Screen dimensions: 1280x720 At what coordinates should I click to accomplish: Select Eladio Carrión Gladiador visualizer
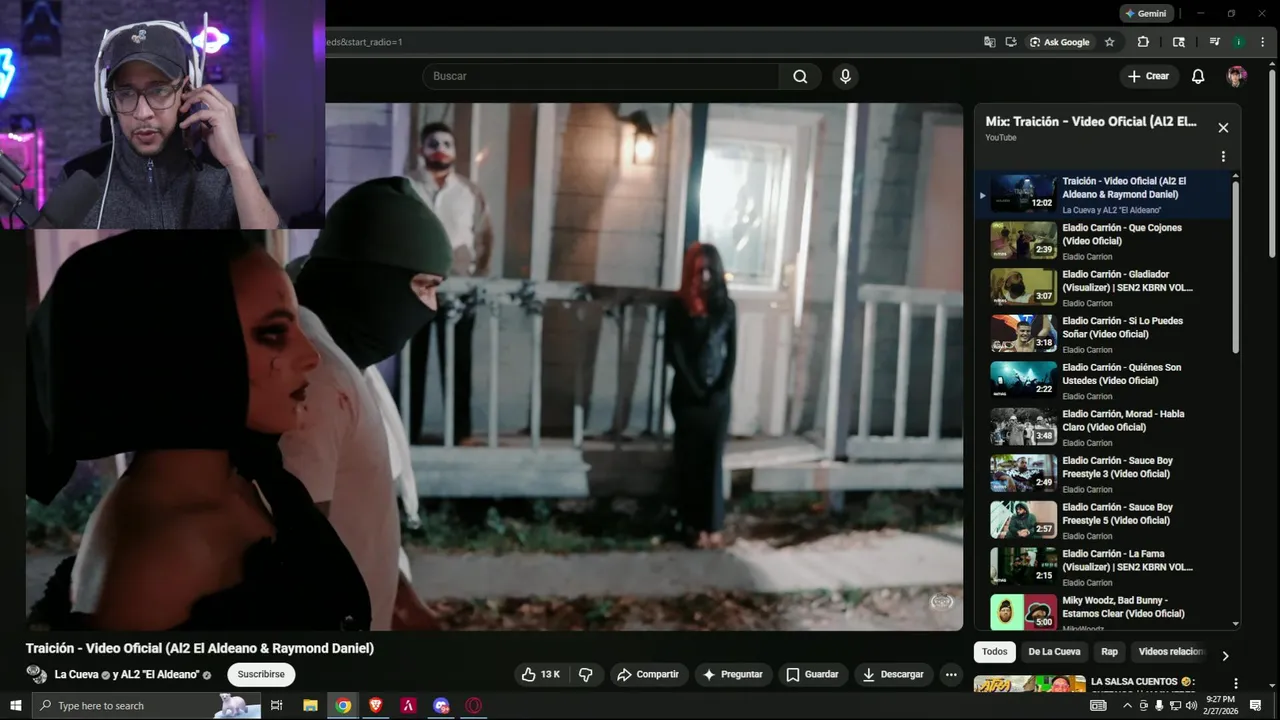click(1103, 287)
